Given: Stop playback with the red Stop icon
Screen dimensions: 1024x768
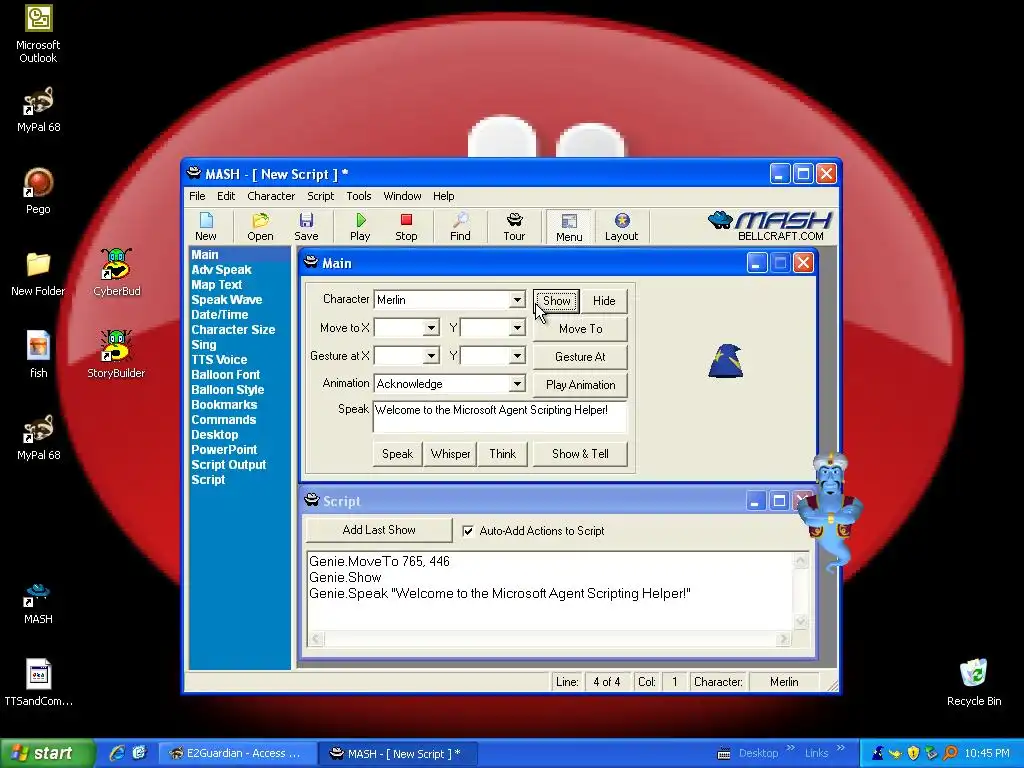Looking at the screenshot, I should point(406,227).
